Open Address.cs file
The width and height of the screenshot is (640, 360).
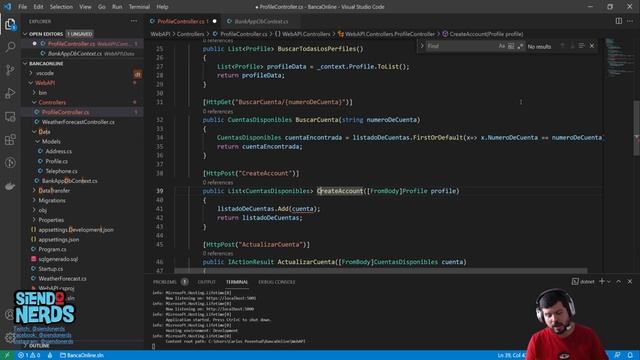[58, 151]
